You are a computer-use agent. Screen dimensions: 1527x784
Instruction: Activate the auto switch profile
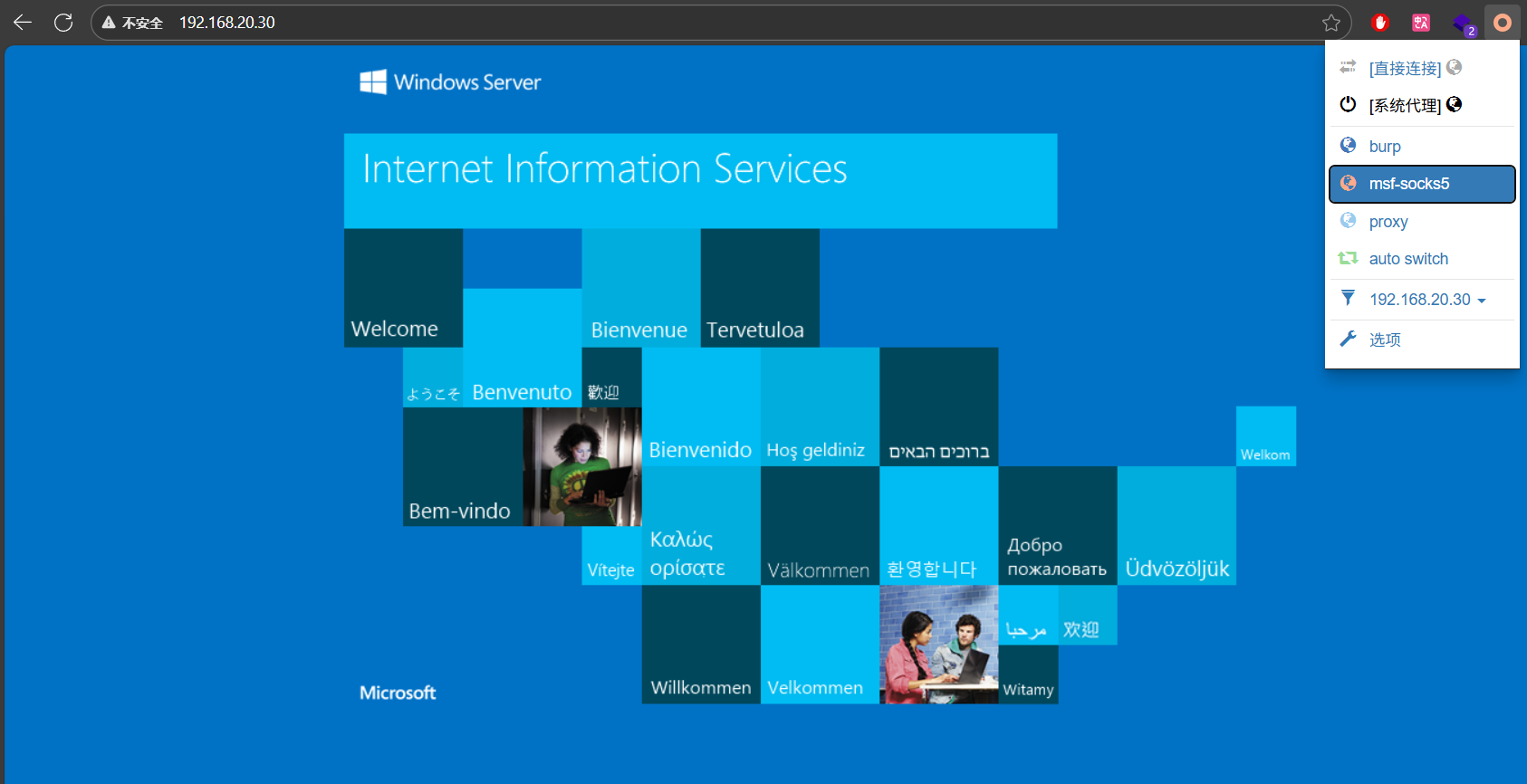[1407, 259]
